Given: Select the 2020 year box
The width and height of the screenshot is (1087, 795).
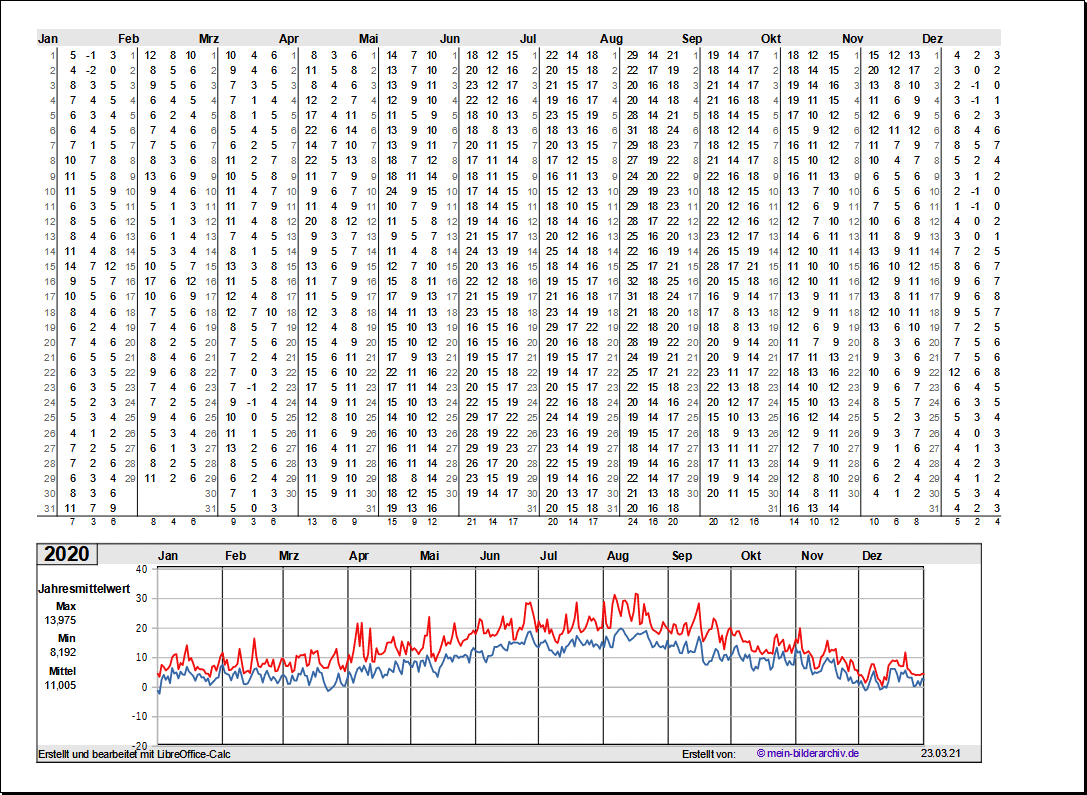Looking at the screenshot, I should 67,554.
